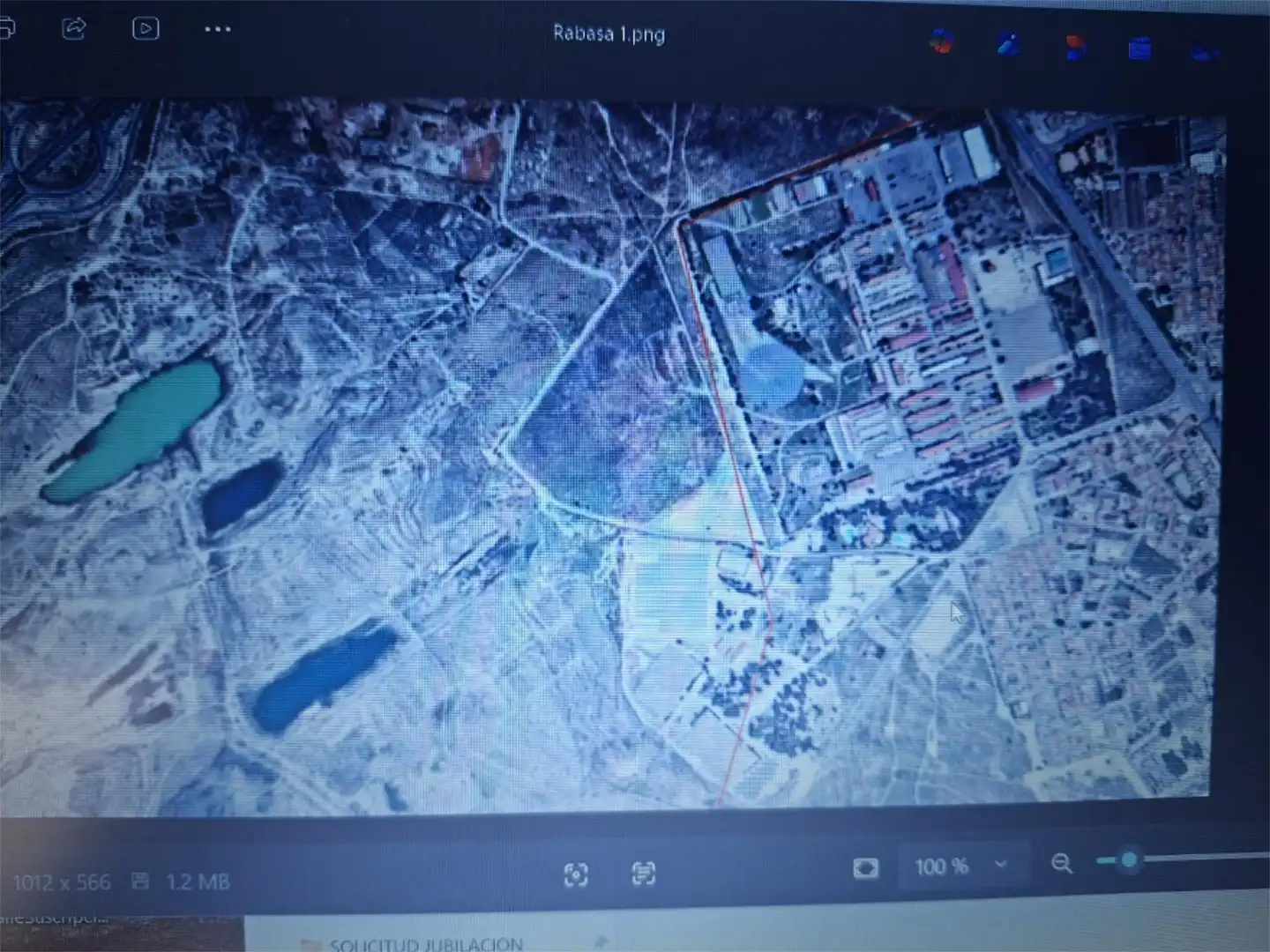Viewport: 1270px width, 952px height.
Task: Toggle the fit-to-window icon beside 100 %
Action: click(866, 868)
